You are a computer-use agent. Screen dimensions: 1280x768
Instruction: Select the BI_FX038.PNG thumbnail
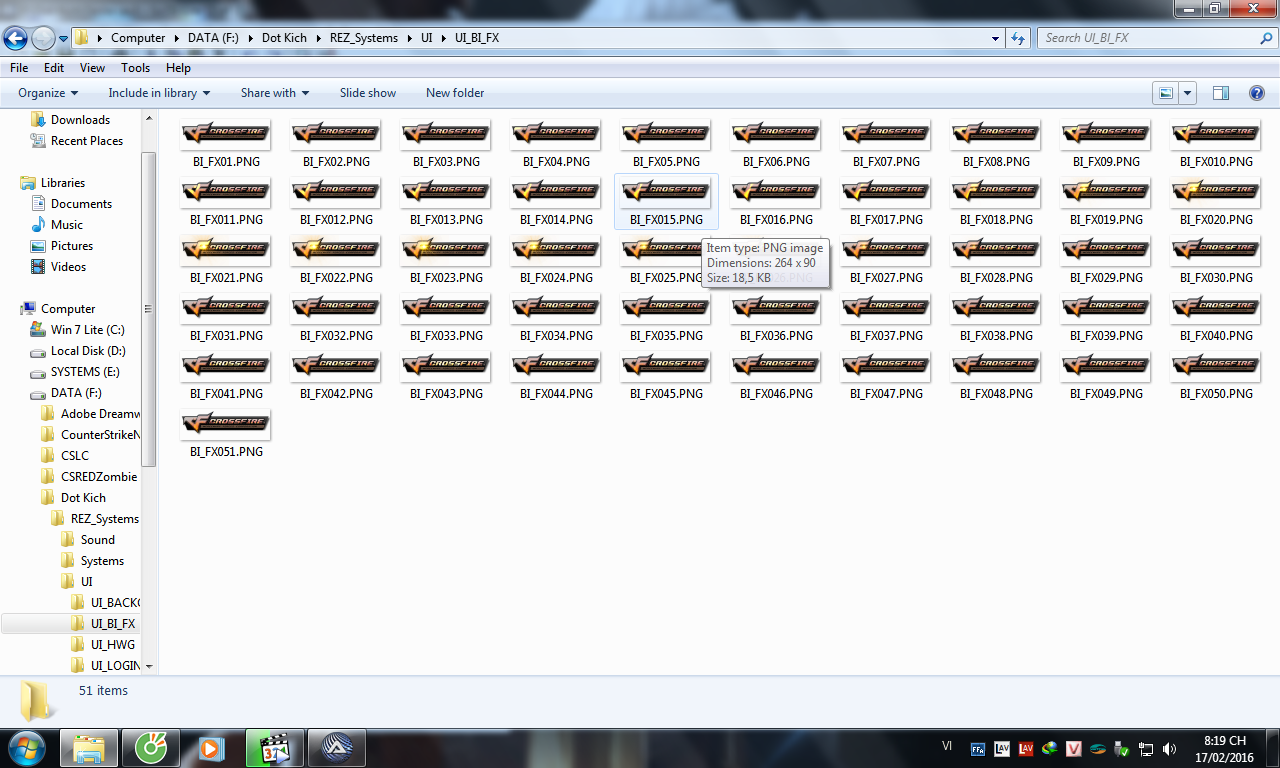(x=995, y=318)
